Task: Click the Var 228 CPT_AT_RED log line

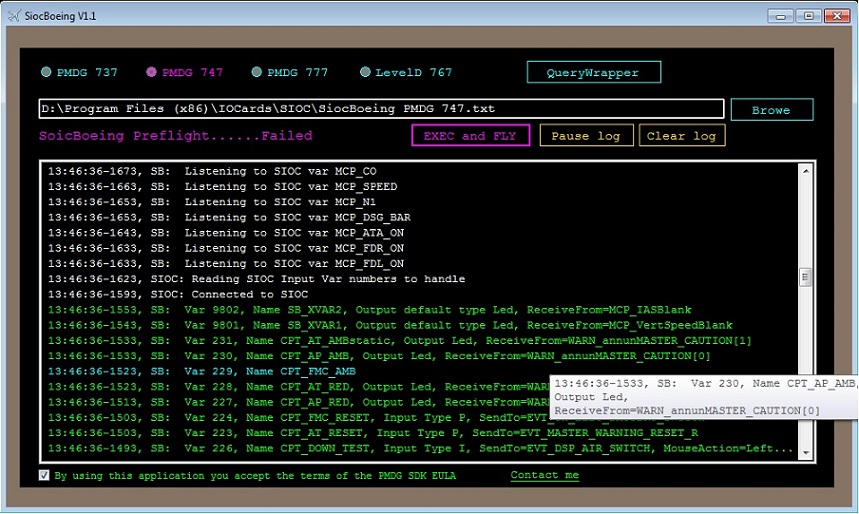Action: [299, 386]
